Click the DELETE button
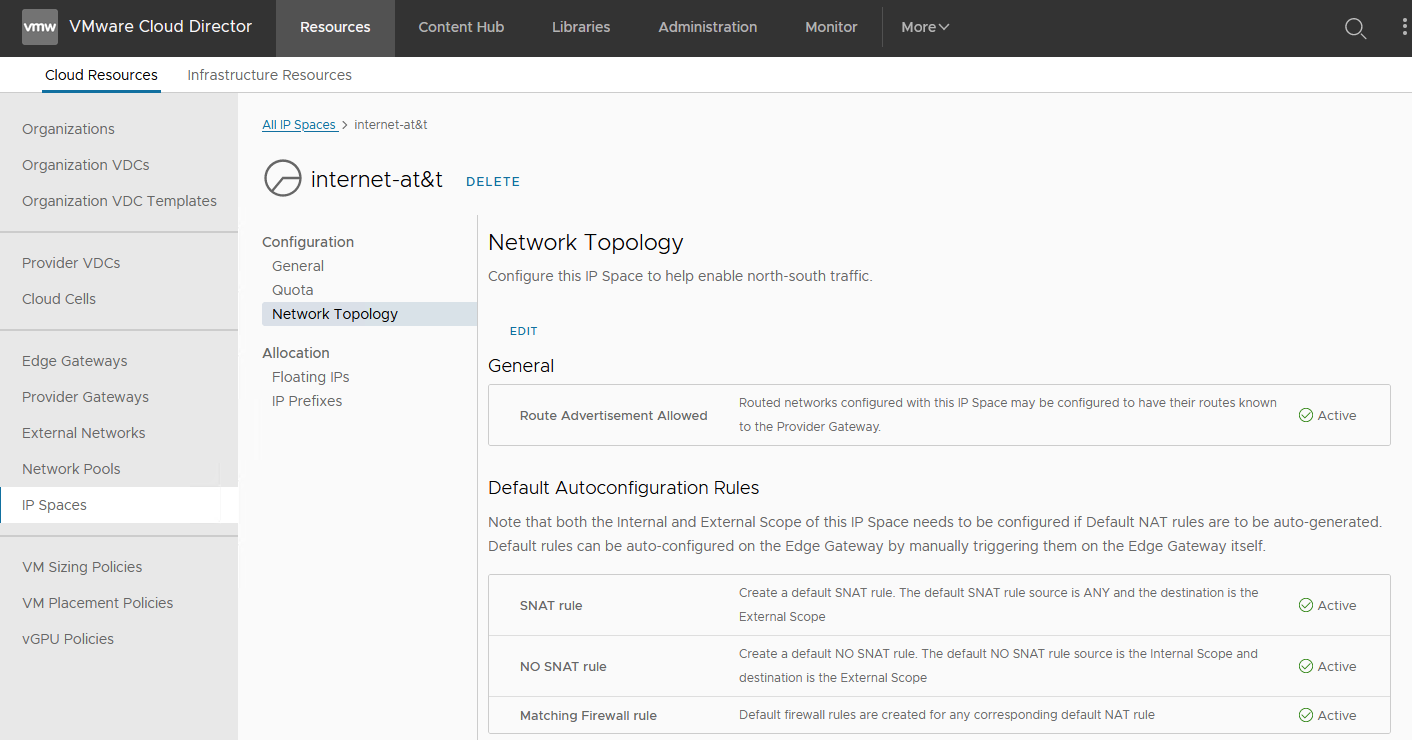Image resolution: width=1412 pixels, height=740 pixels. click(x=493, y=181)
